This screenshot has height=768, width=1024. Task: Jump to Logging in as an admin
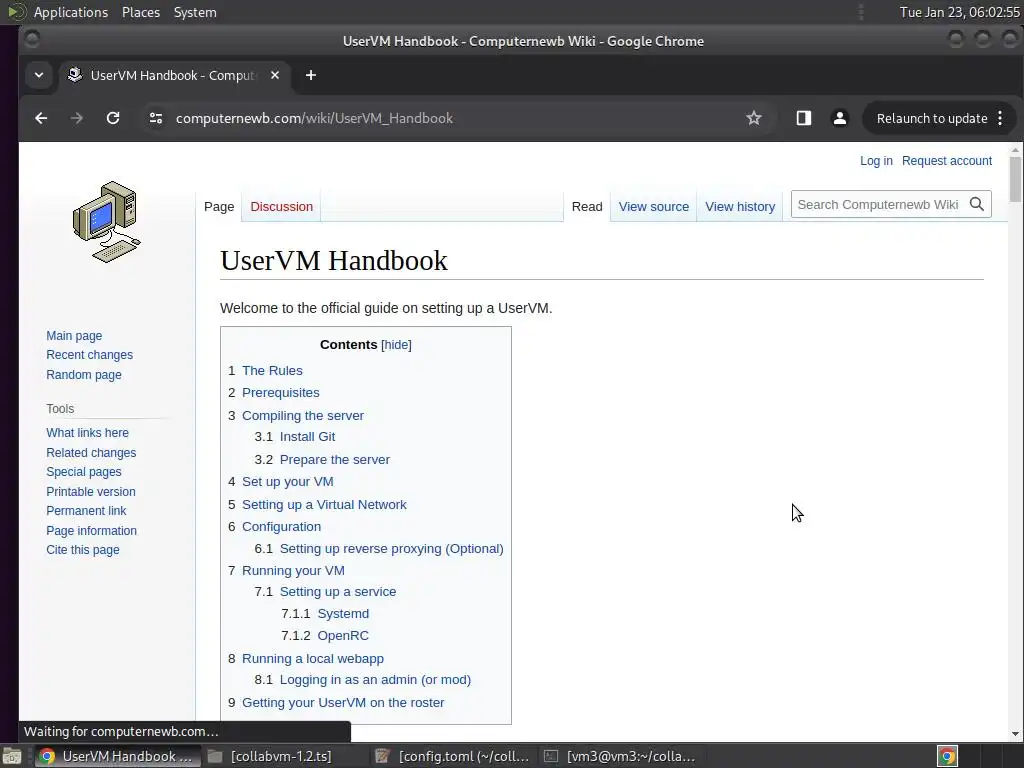pyautogui.click(x=376, y=679)
